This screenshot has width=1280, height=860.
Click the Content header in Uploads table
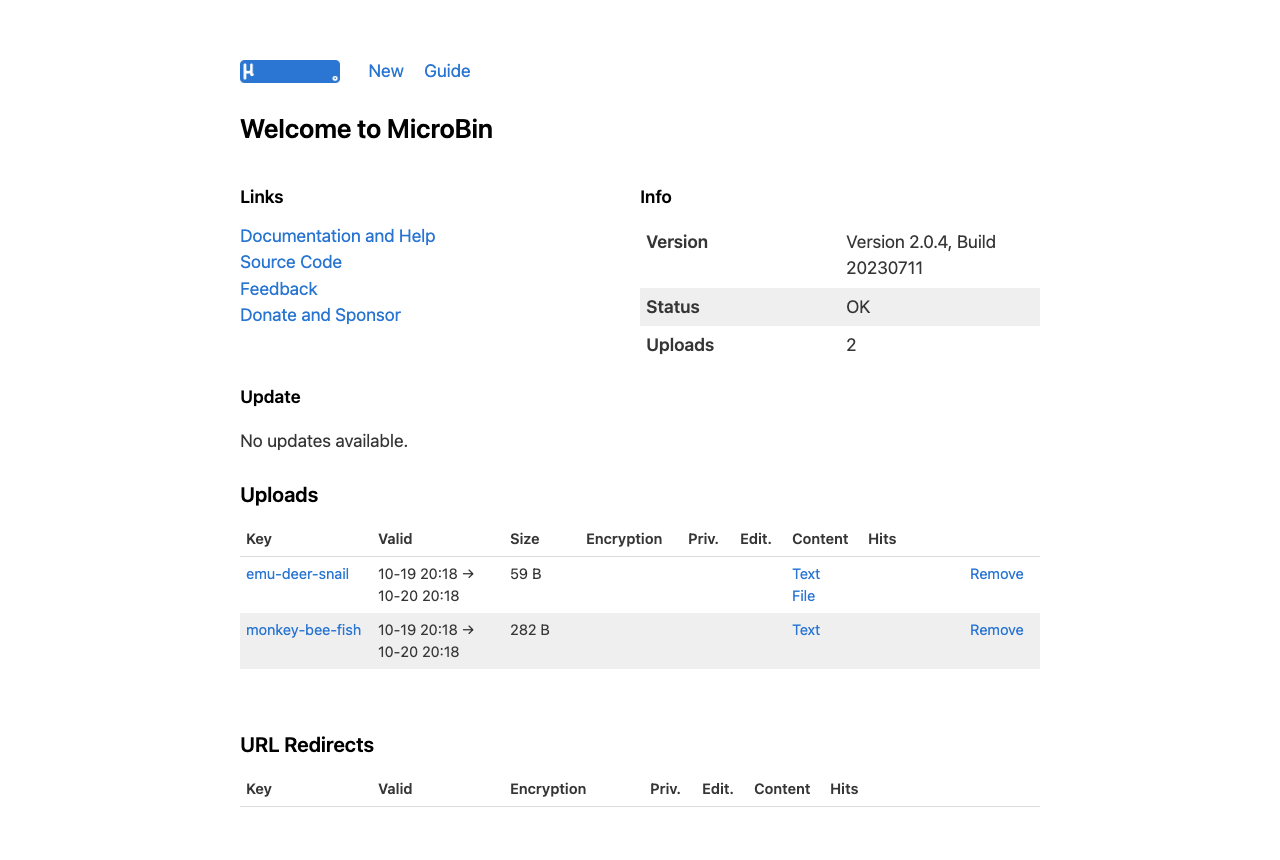[820, 539]
